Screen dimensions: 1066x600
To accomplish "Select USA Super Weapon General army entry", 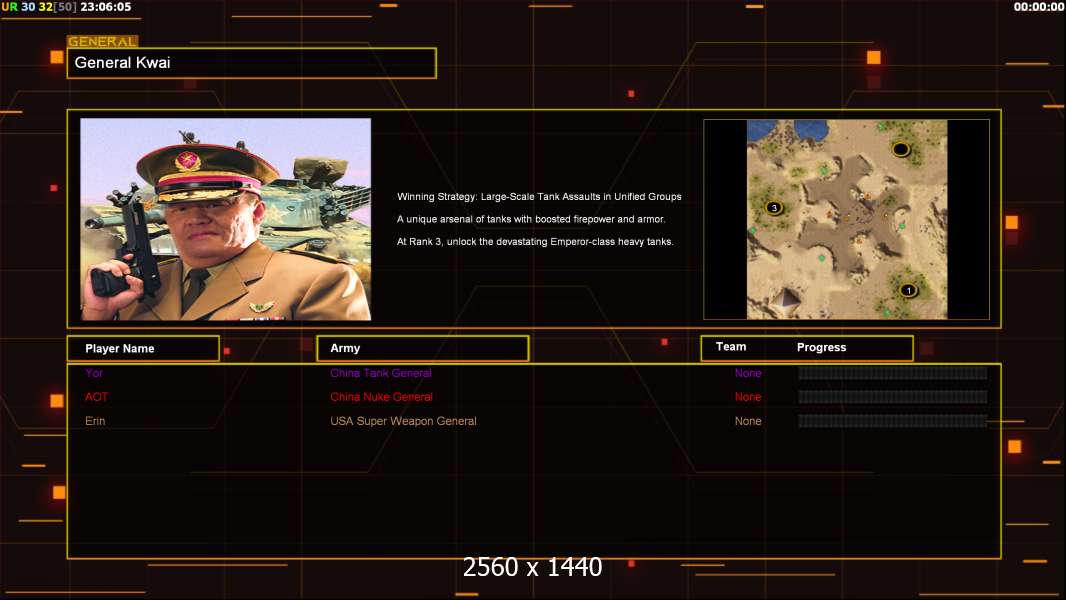I will pyautogui.click(x=403, y=421).
